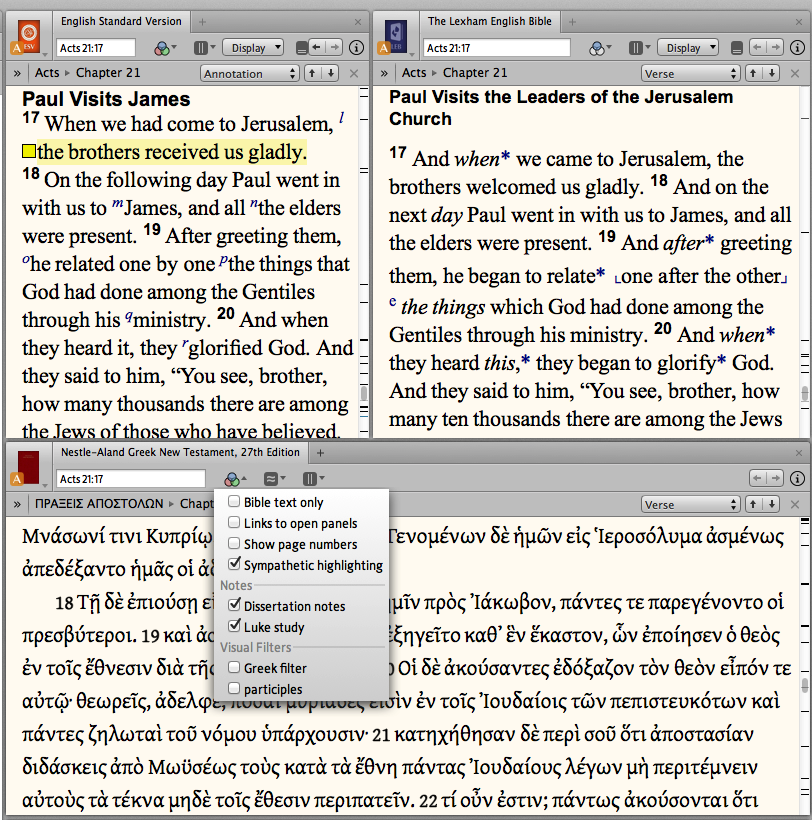Jump to next verse in Nestle-Aland panel
This screenshot has height=820, width=812.
pyautogui.click(x=772, y=504)
